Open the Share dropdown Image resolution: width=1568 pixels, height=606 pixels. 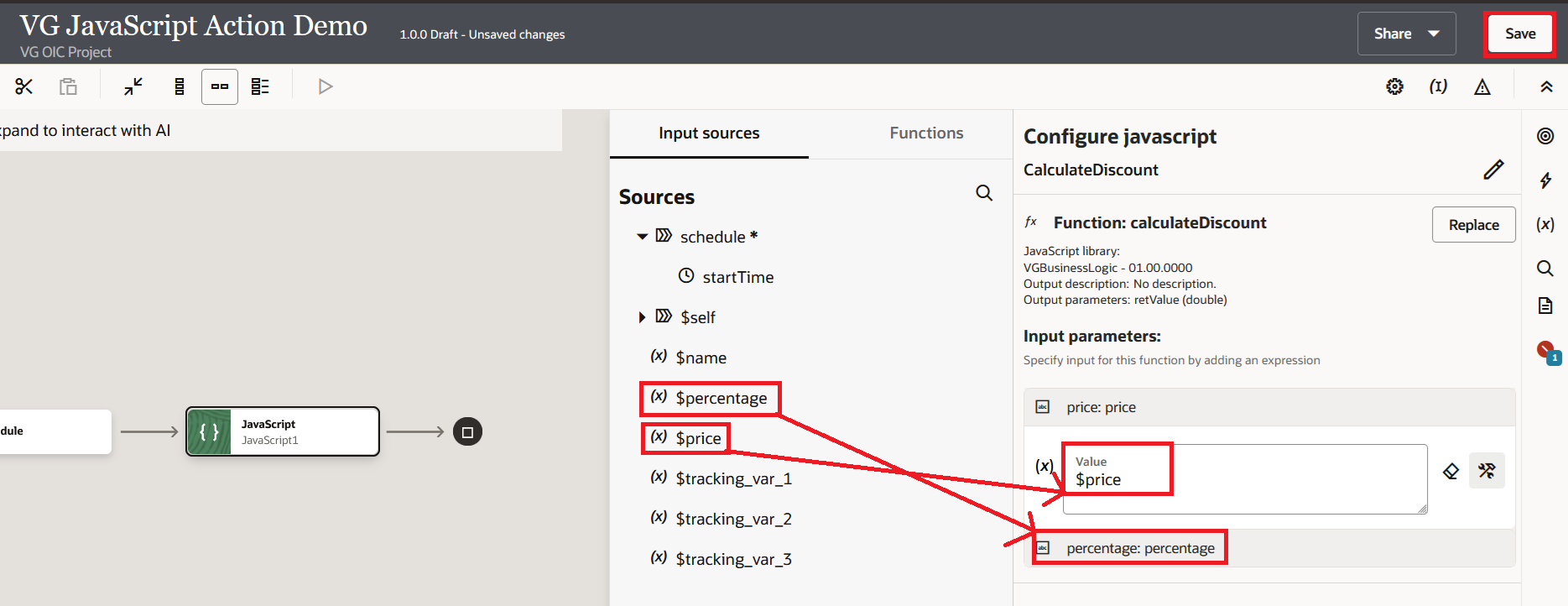coord(1406,34)
